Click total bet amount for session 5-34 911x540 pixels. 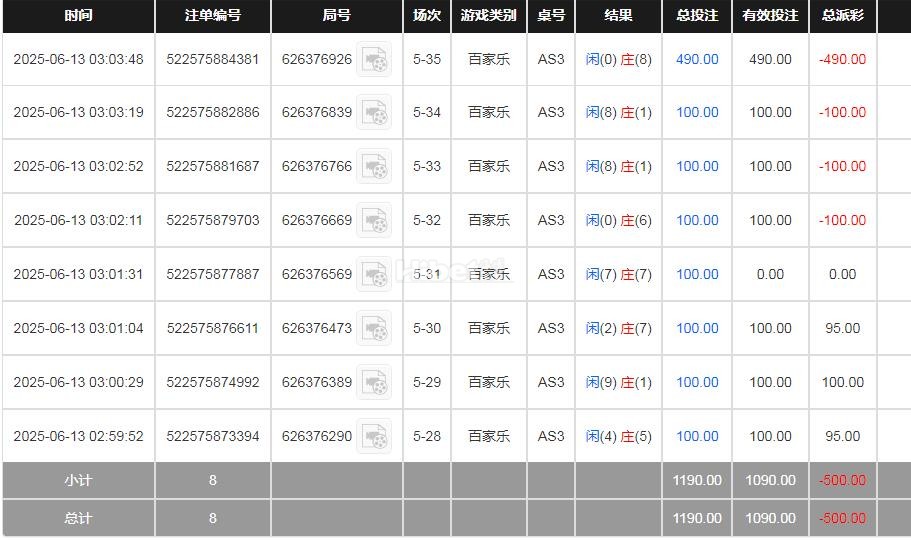pyautogui.click(x=697, y=112)
